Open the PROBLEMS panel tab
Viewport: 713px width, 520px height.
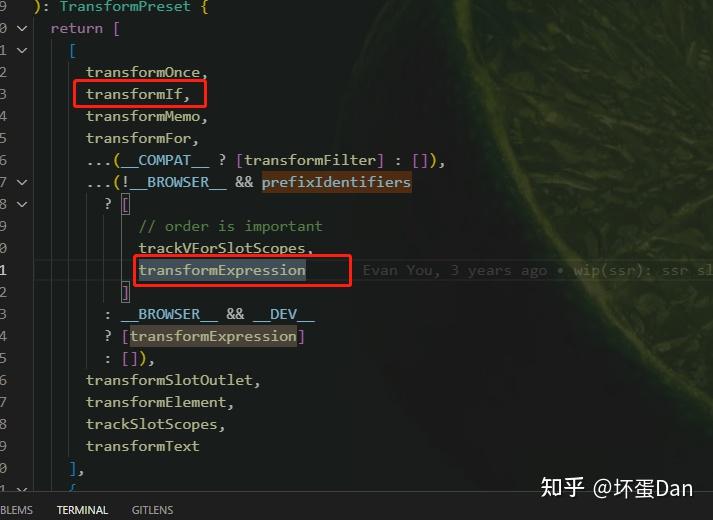[16, 510]
